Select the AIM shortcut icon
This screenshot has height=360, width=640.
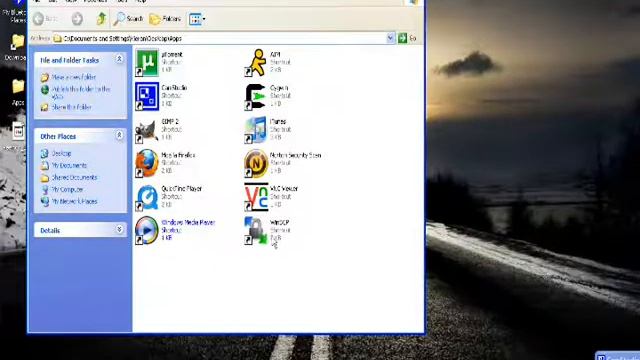[x=256, y=62]
